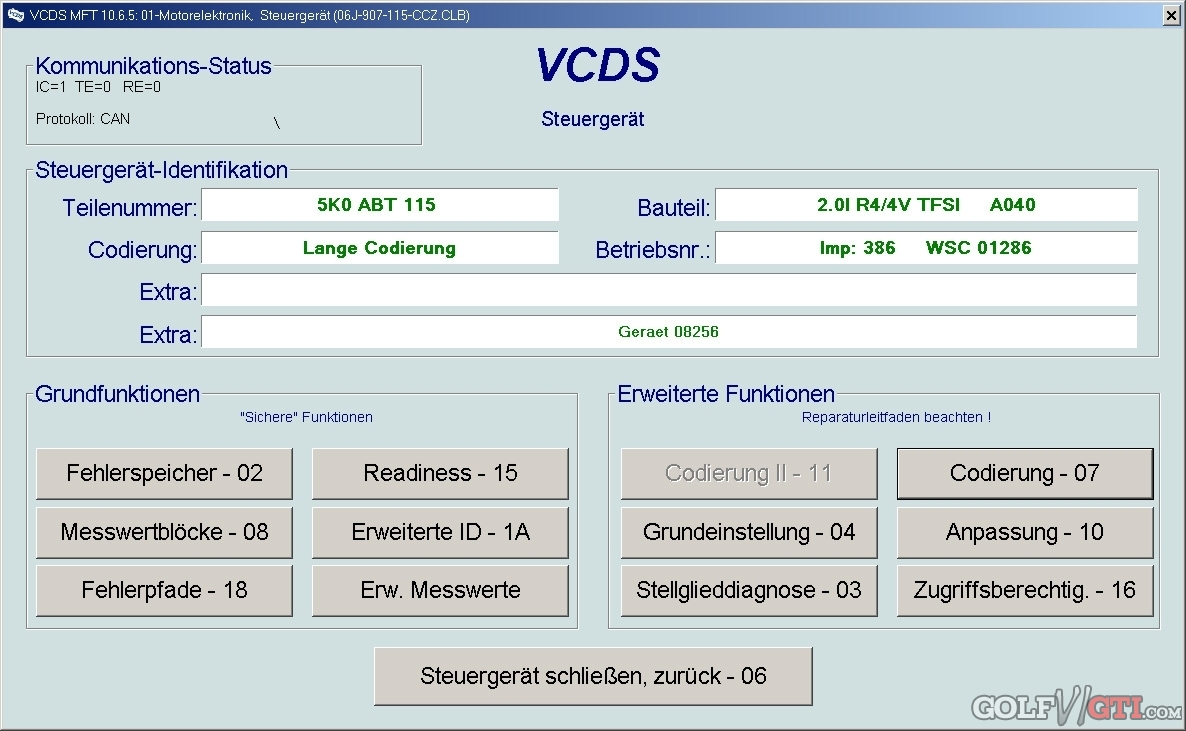Click the empty first Extra field
The image size is (1186, 731).
(669, 290)
